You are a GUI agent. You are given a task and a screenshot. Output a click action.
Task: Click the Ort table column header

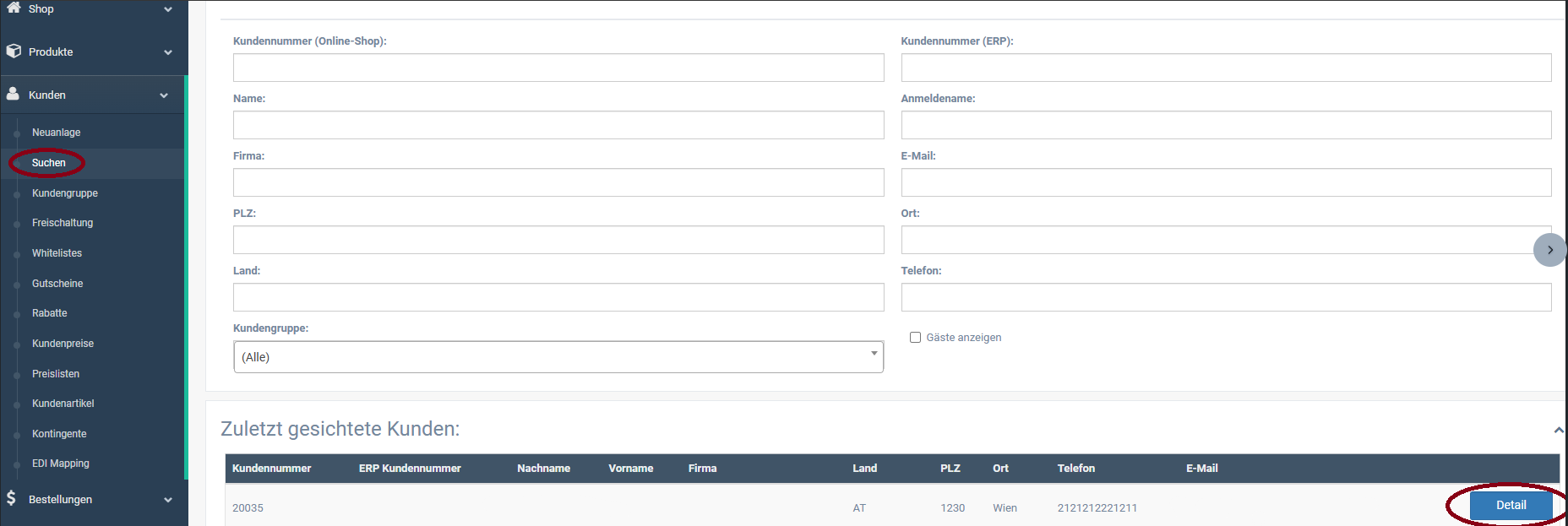[x=1000, y=469]
